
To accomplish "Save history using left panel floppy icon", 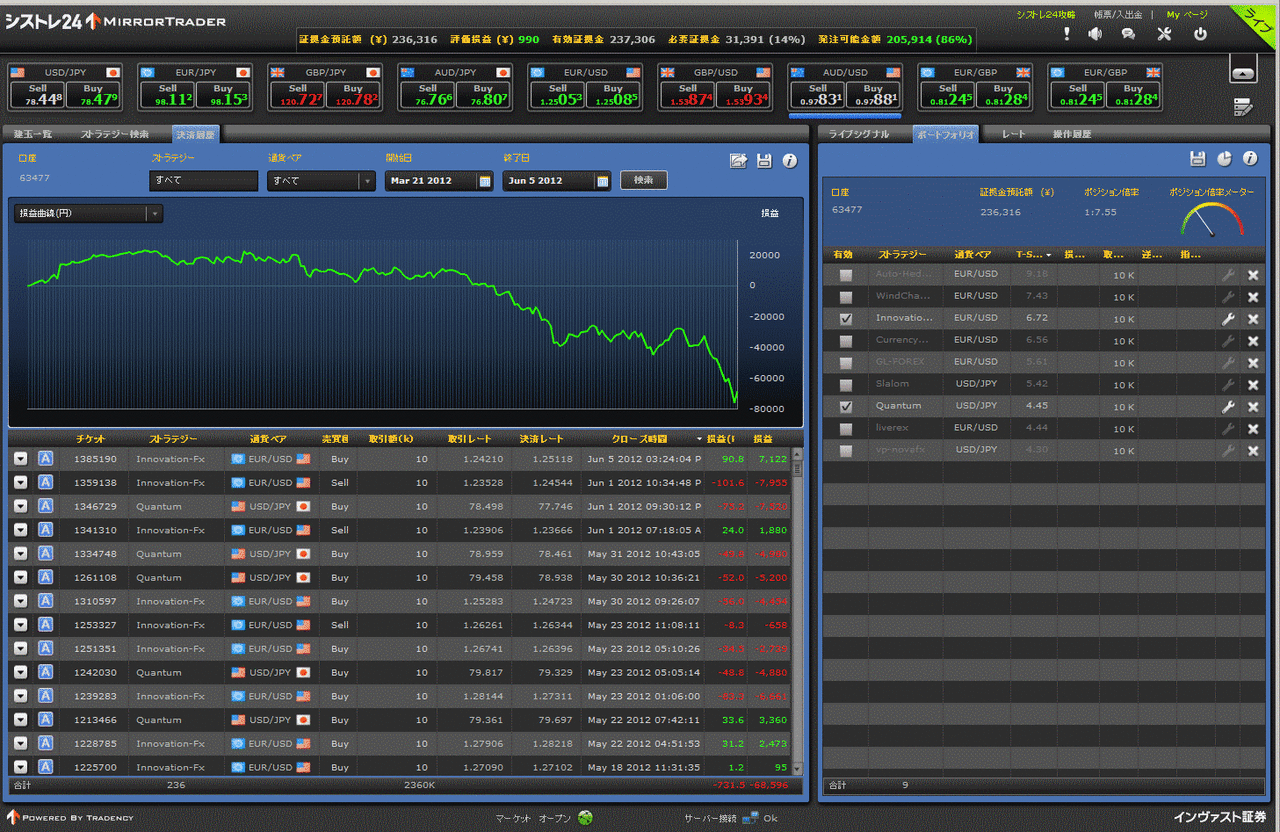I will [x=764, y=160].
